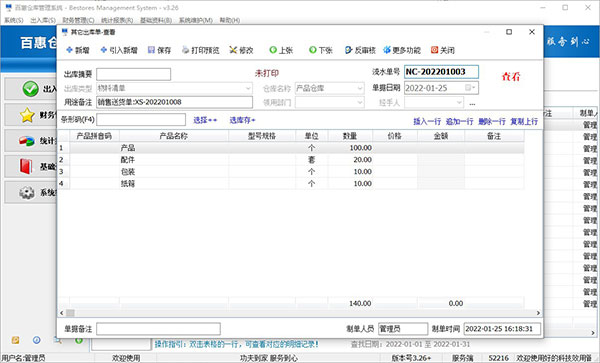Screen dimensions: 600x363
Task: Open the 统计报表(R) menu
Action: [x=117, y=20]
